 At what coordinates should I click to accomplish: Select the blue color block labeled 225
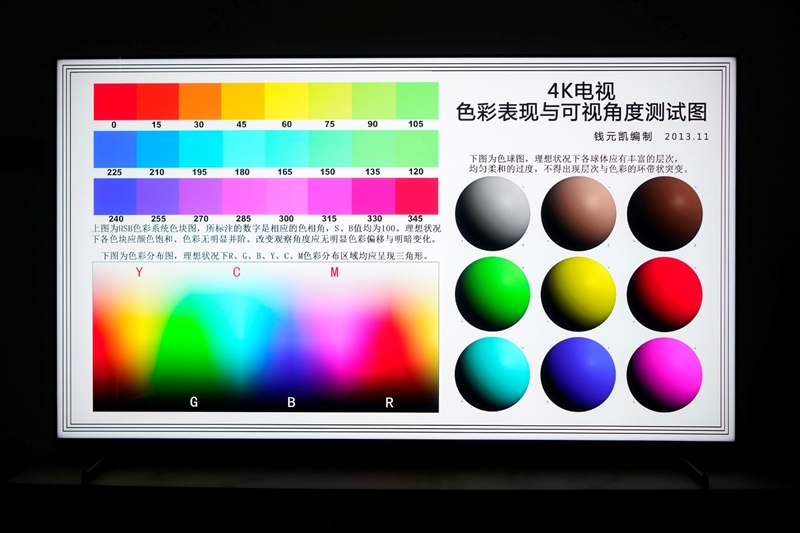click(x=115, y=149)
